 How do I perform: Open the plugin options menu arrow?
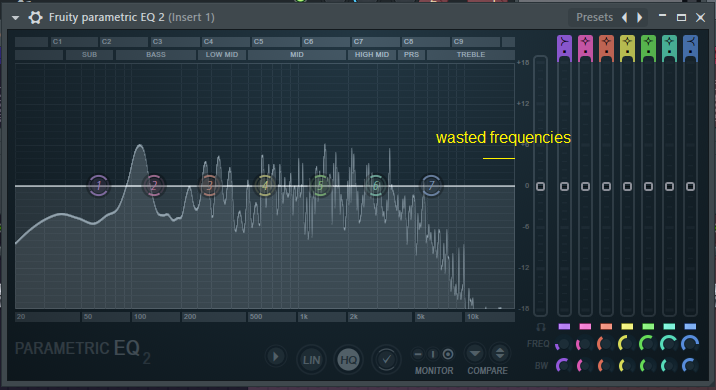(16, 18)
